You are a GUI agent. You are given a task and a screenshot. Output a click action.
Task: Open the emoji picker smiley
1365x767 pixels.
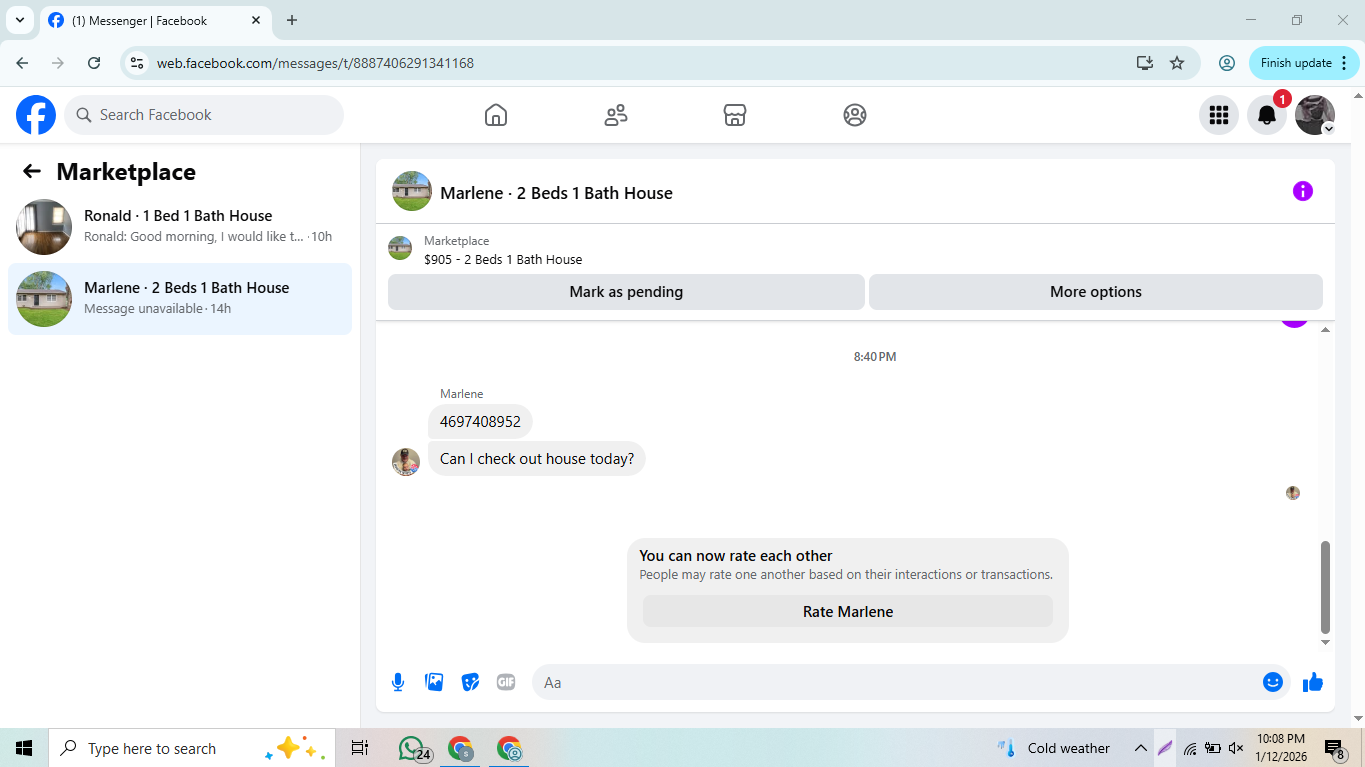[1273, 682]
